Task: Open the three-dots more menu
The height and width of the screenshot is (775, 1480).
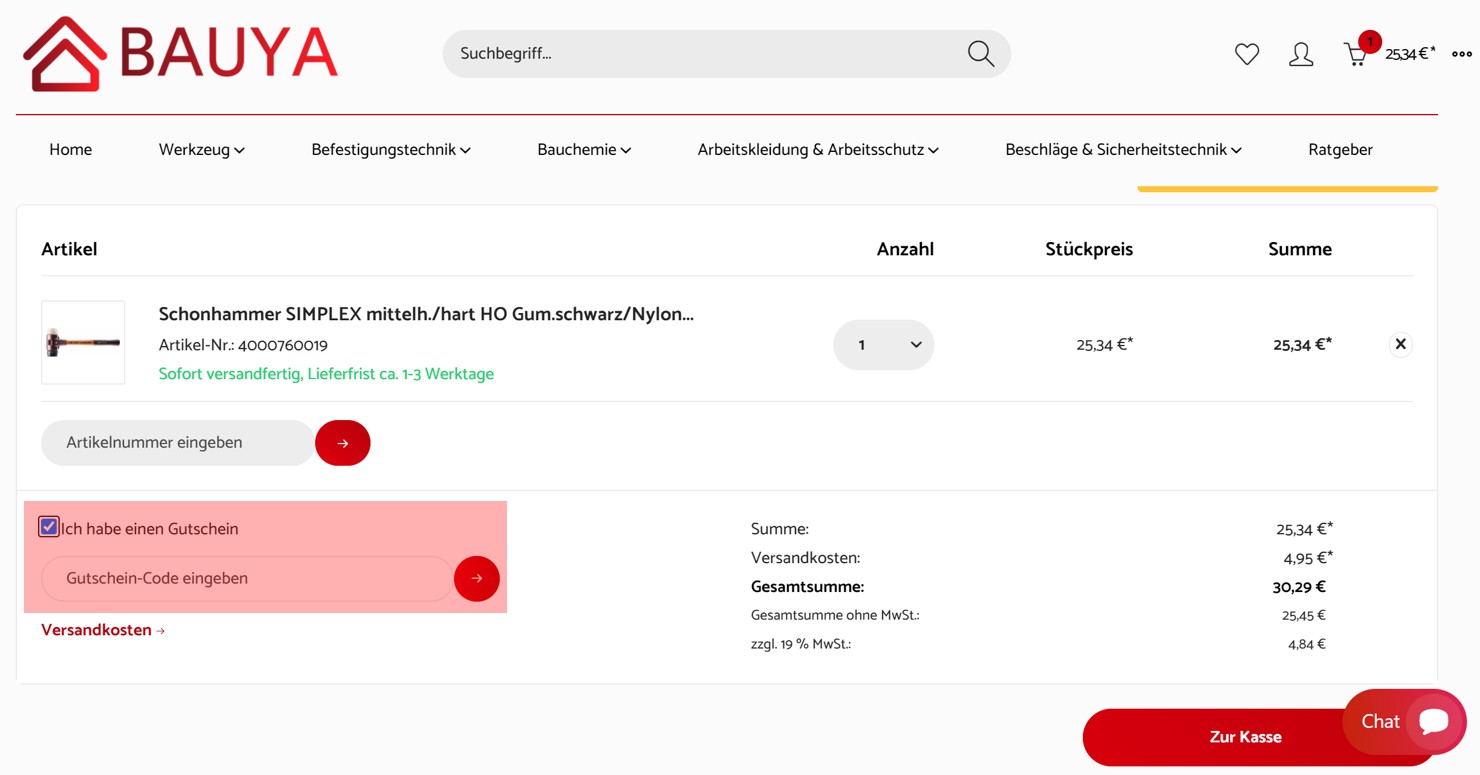Action: click(x=1462, y=54)
